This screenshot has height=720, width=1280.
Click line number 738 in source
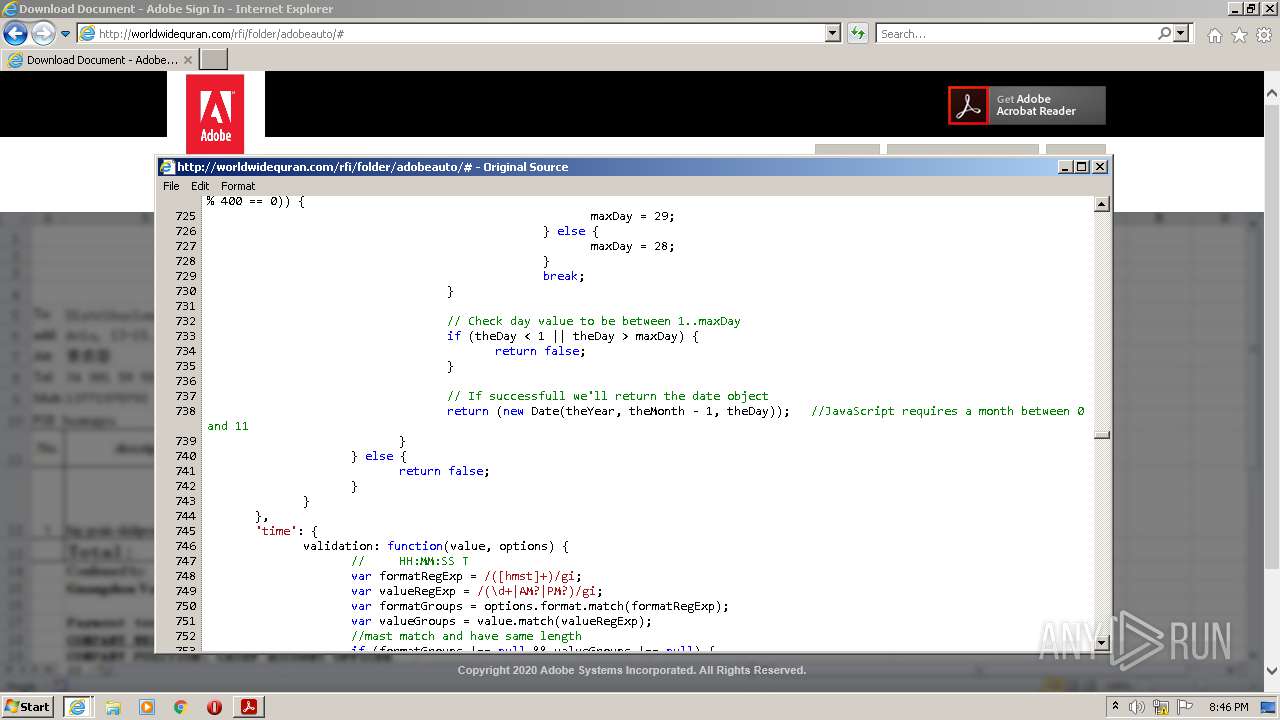pyautogui.click(x=185, y=411)
